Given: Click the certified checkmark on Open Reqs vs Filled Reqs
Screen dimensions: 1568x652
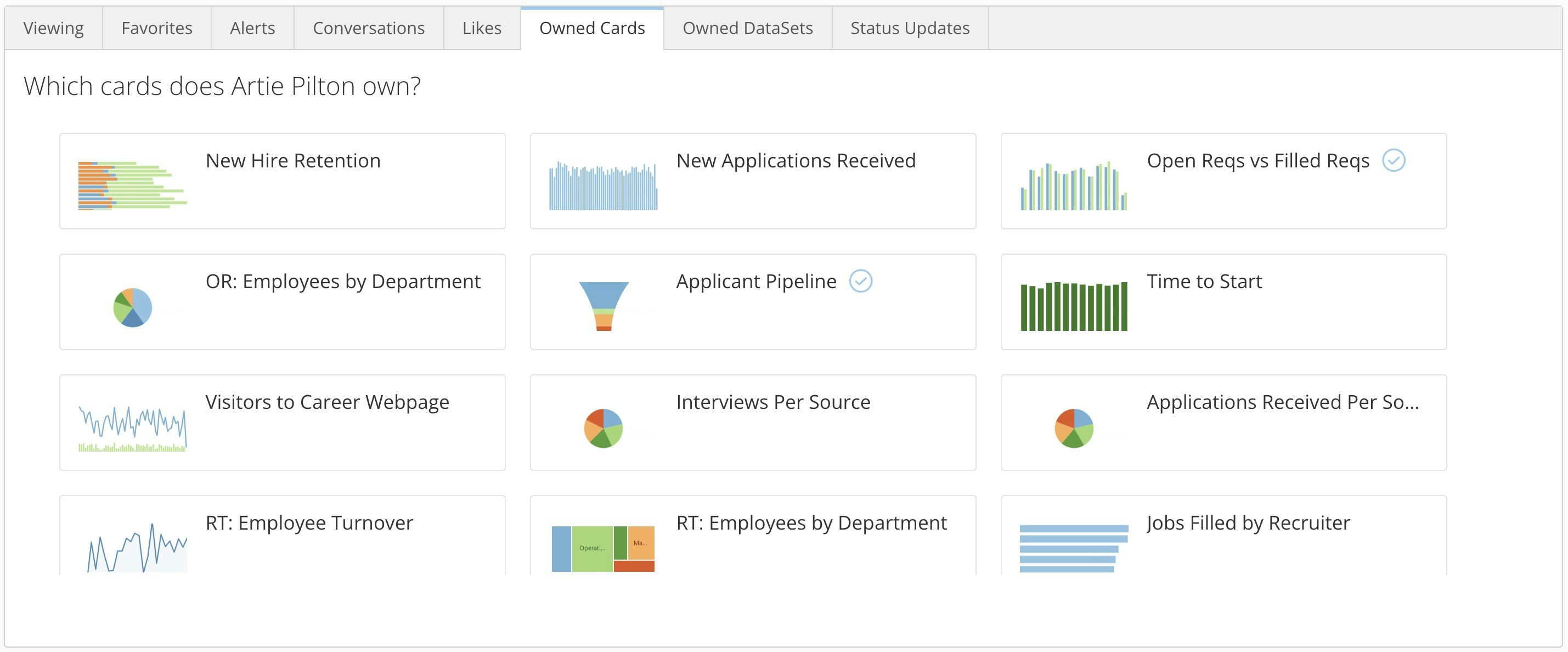Looking at the screenshot, I should [x=1394, y=161].
